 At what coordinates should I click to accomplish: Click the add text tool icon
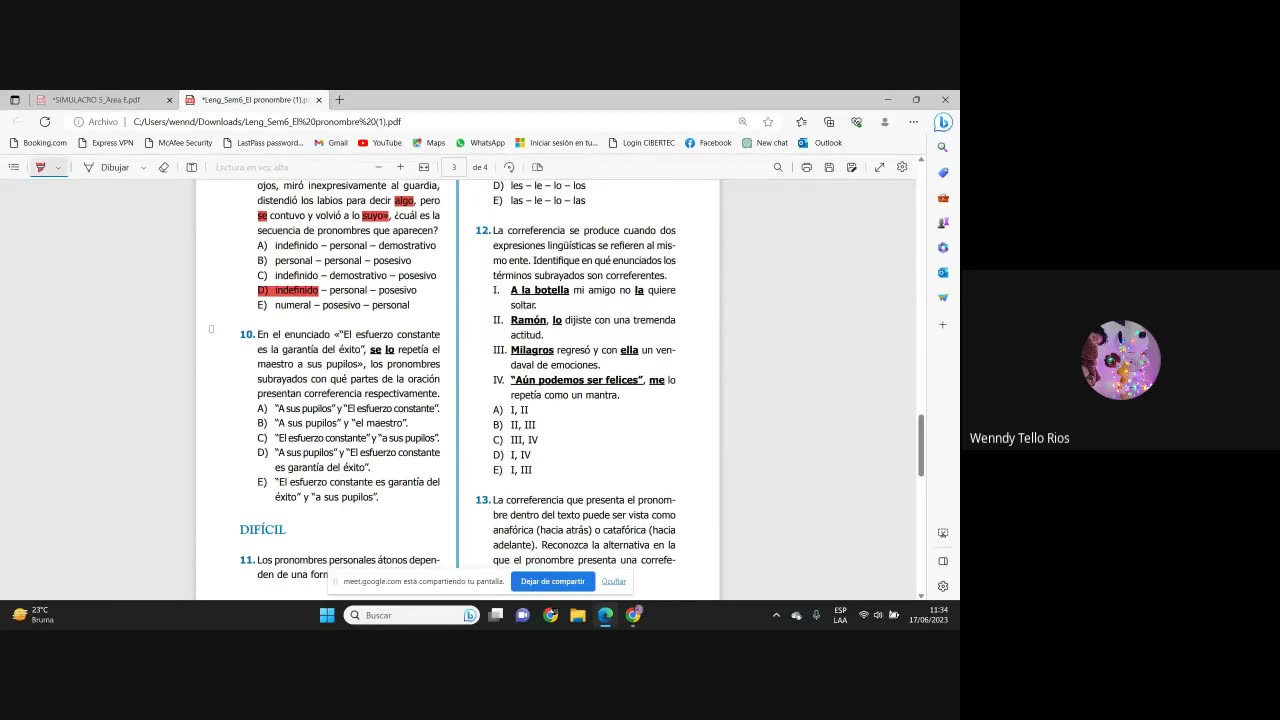tap(191, 167)
